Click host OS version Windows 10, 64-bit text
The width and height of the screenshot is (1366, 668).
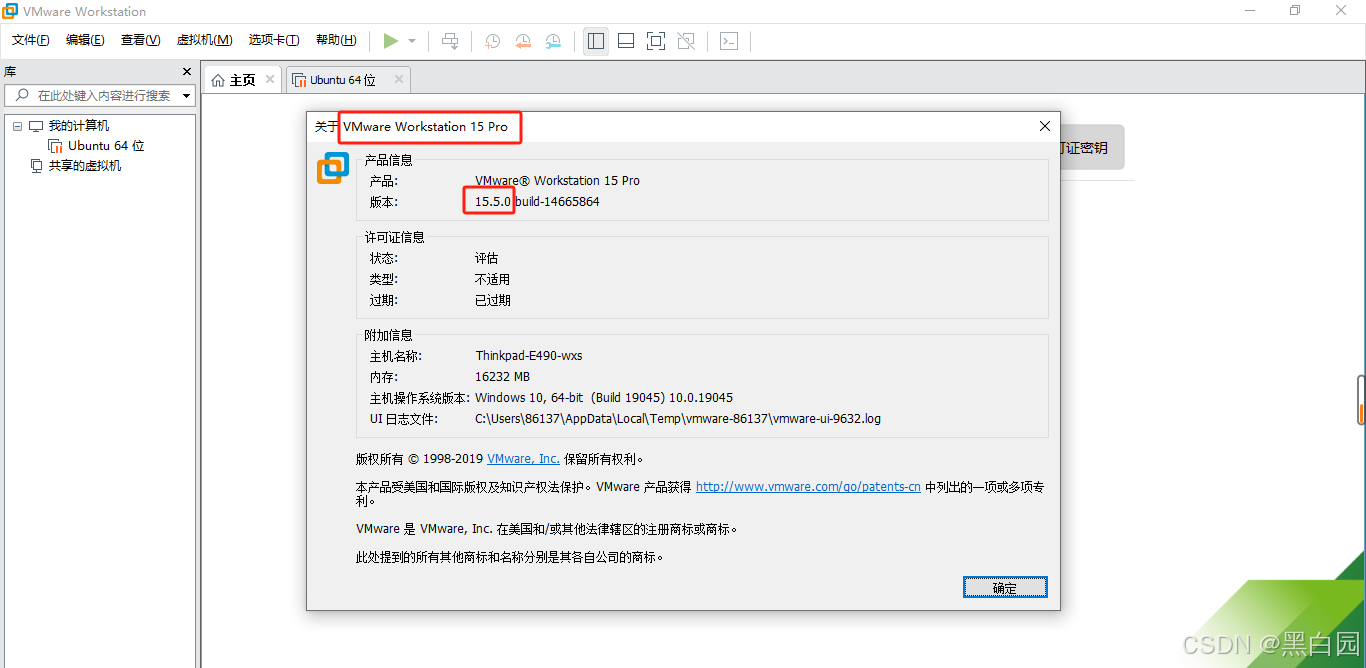[604, 398]
